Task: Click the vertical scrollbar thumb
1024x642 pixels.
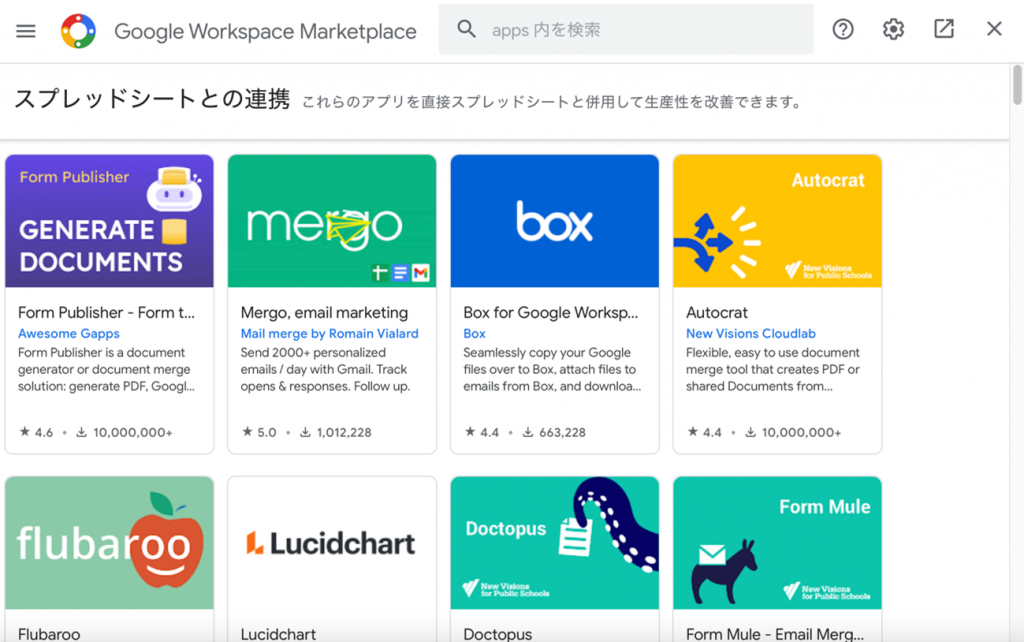Action: coord(1017,85)
